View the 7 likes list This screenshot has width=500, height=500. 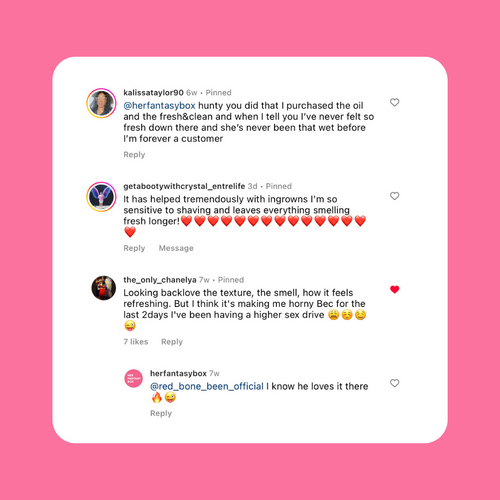(x=136, y=342)
